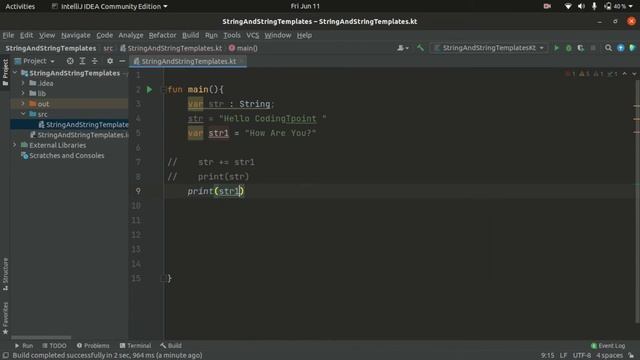Run with Coverage icon in toolbar
This screenshot has height=360, width=640.
point(581,48)
